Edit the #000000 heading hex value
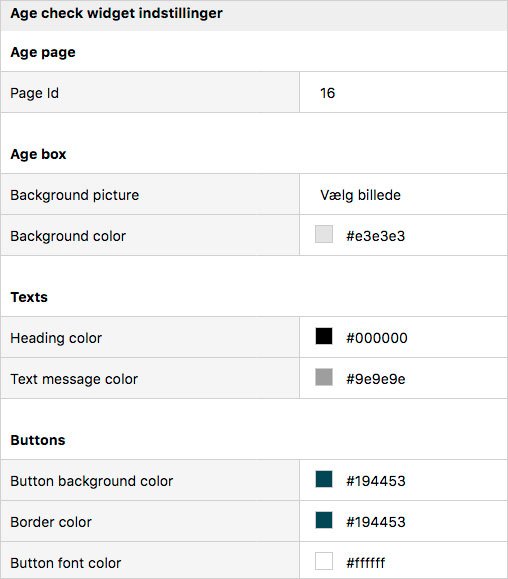Image resolution: width=508 pixels, height=579 pixels. point(377,338)
